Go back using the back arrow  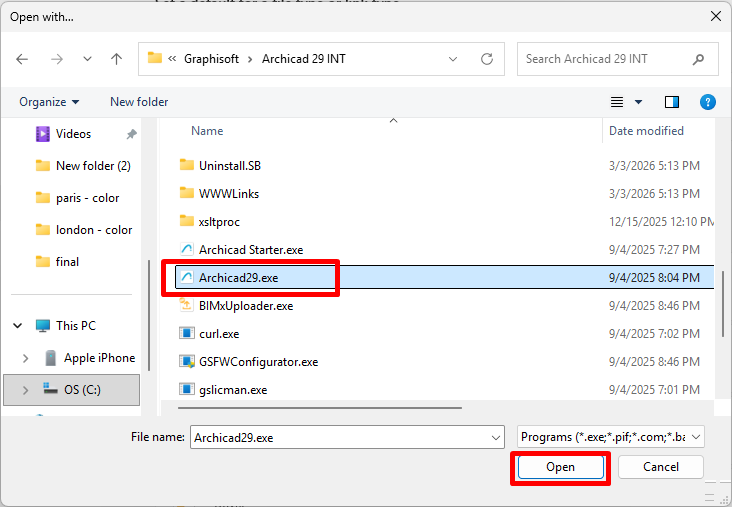pos(22,59)
